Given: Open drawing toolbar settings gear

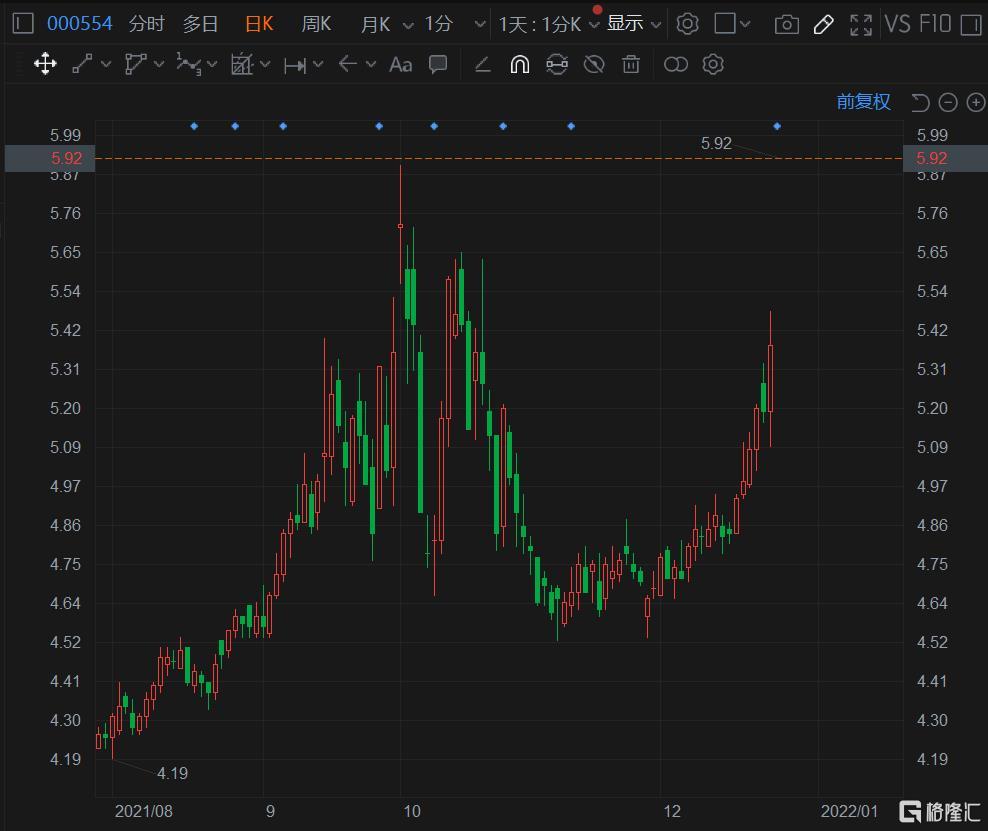Looking at the screenshot, I should point(713,64).
